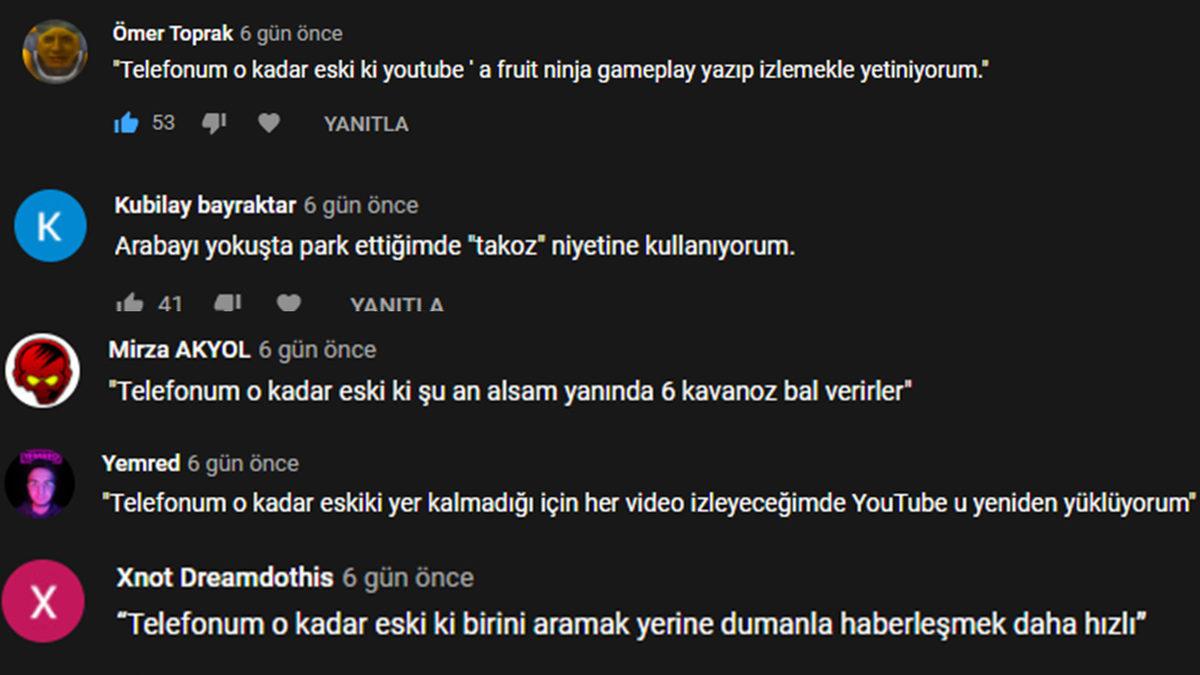Open Xnot Dreamdothis pink X avatar

click(x=43, y=602)
